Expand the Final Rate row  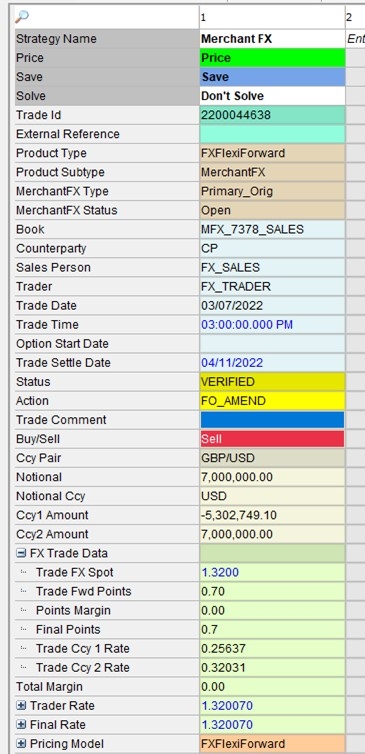pos(21,725)
